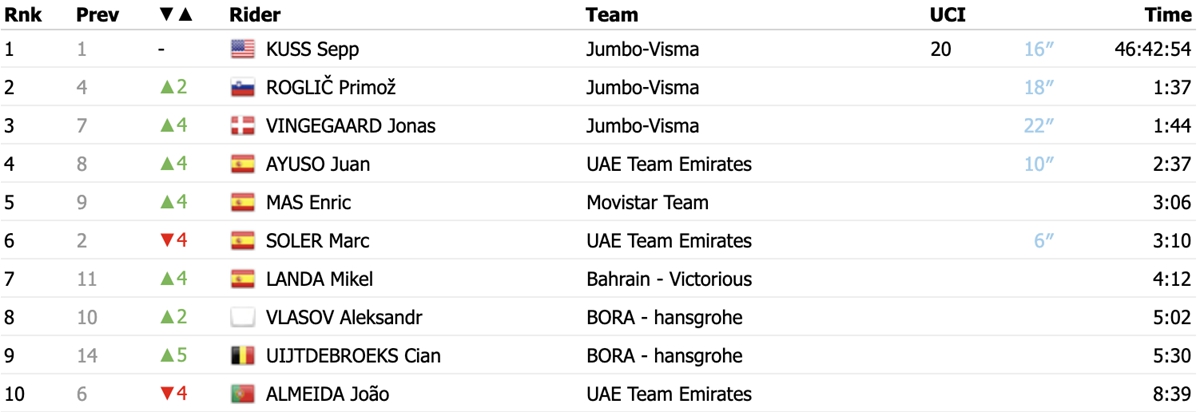Sort by the up/down movement column header

point(176,15)
